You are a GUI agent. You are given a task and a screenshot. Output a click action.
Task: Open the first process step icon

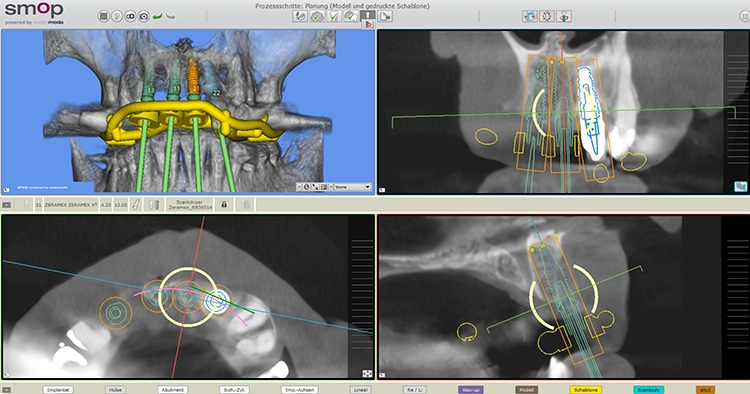pyautogui.click(x=300, y=16)
